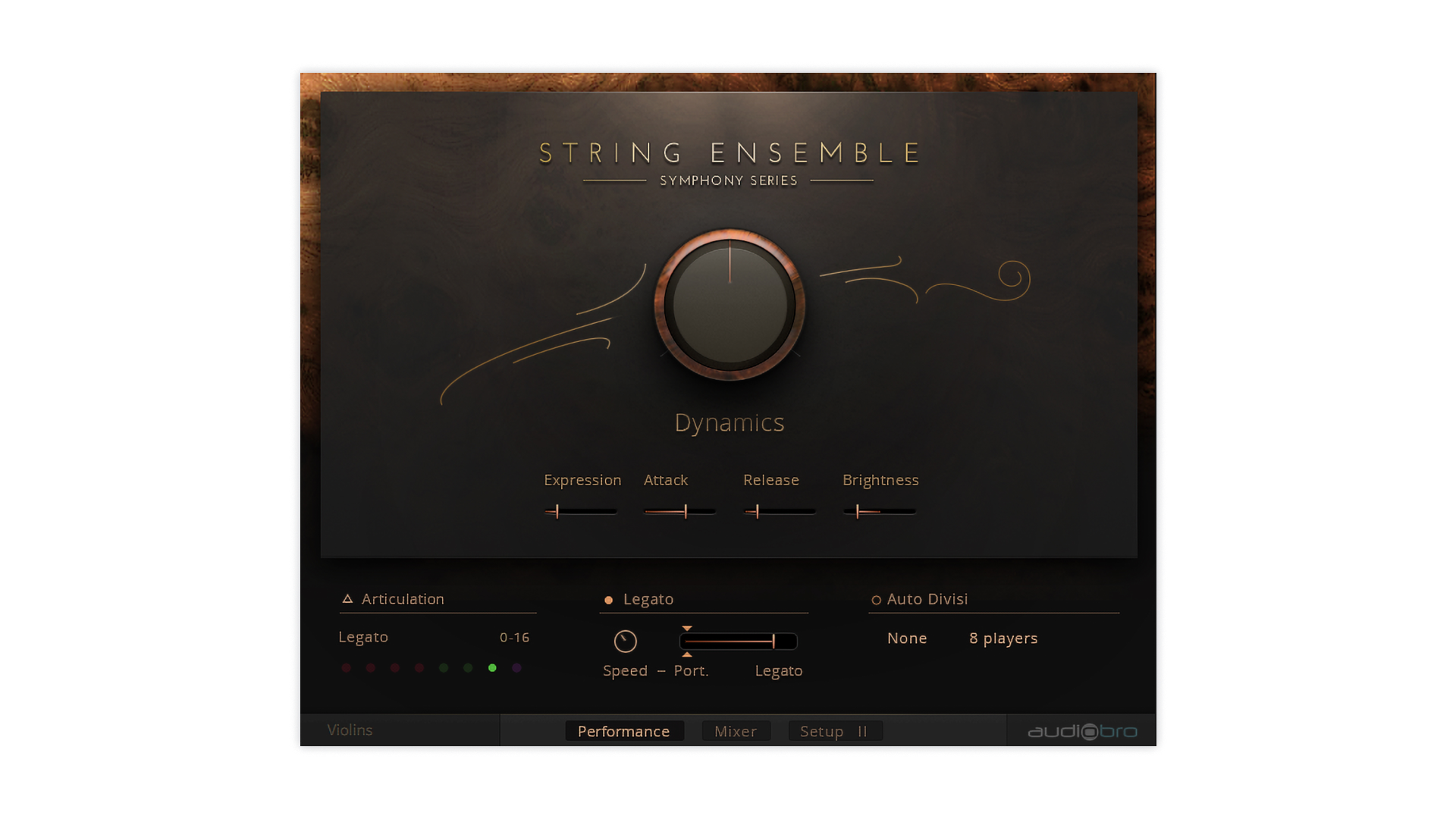The height and width of the screenshot is (819, 1456).
Task: Enable the Auto Divisi toggle circle
Action: (876, 601)
